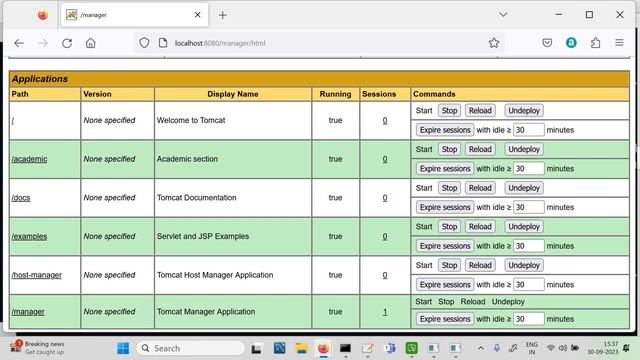Undeploy the root / application
Viewport: 640px width, 360px height.
click(x=524, y=111)
